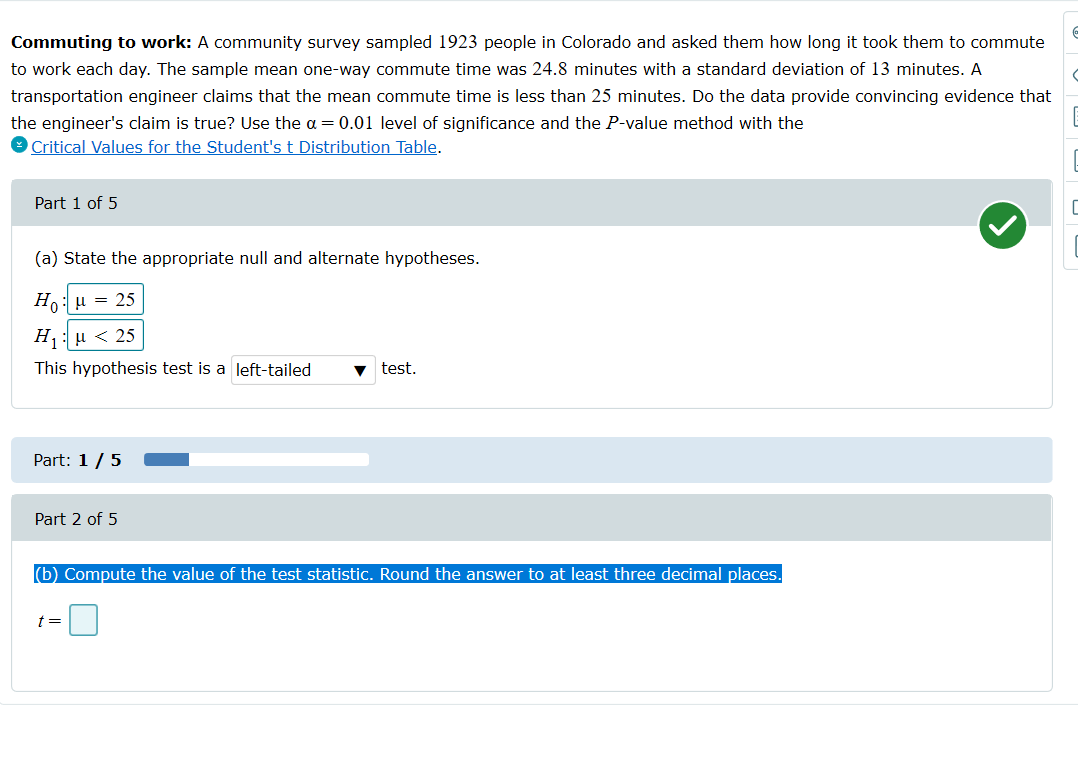The height and width of the screenshot is (763, 1078).
Task: Click the highlighted part (b) question text
Action: click(404, 574)
